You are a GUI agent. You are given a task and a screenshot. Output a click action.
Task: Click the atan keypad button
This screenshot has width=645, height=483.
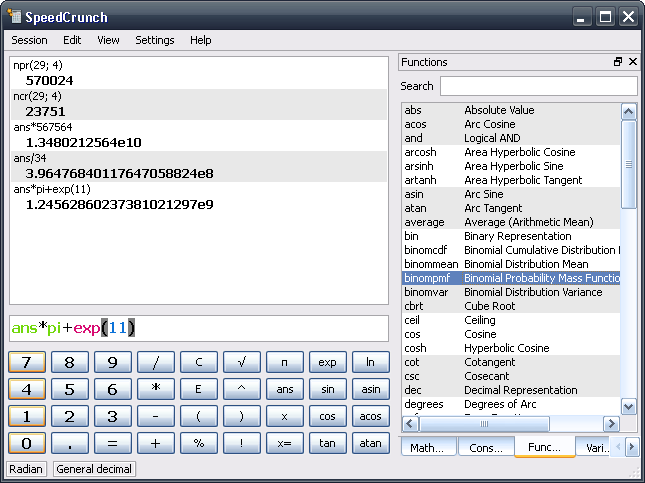point(371,443)
